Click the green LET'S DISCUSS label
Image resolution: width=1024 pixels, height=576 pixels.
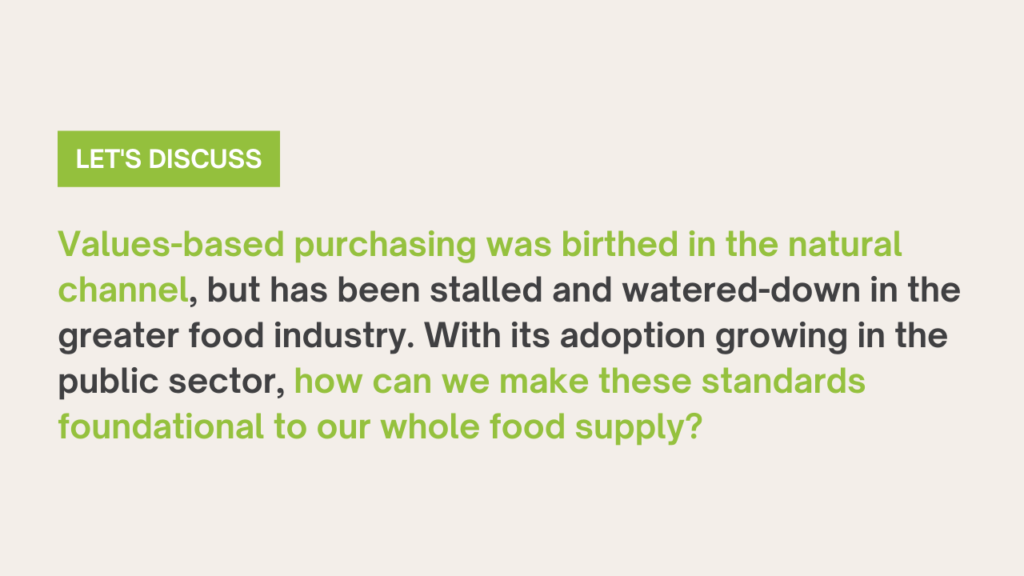coord(168,159)
